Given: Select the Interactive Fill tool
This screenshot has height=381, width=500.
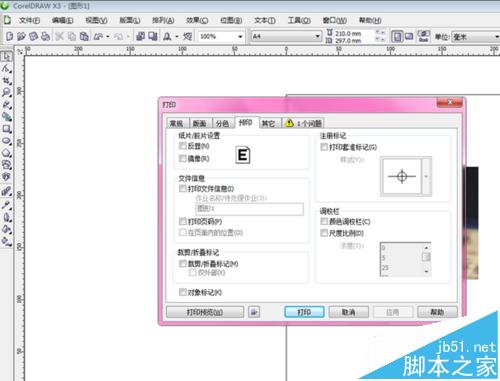Looking at the screenshot, I should [x=6, y=241].
